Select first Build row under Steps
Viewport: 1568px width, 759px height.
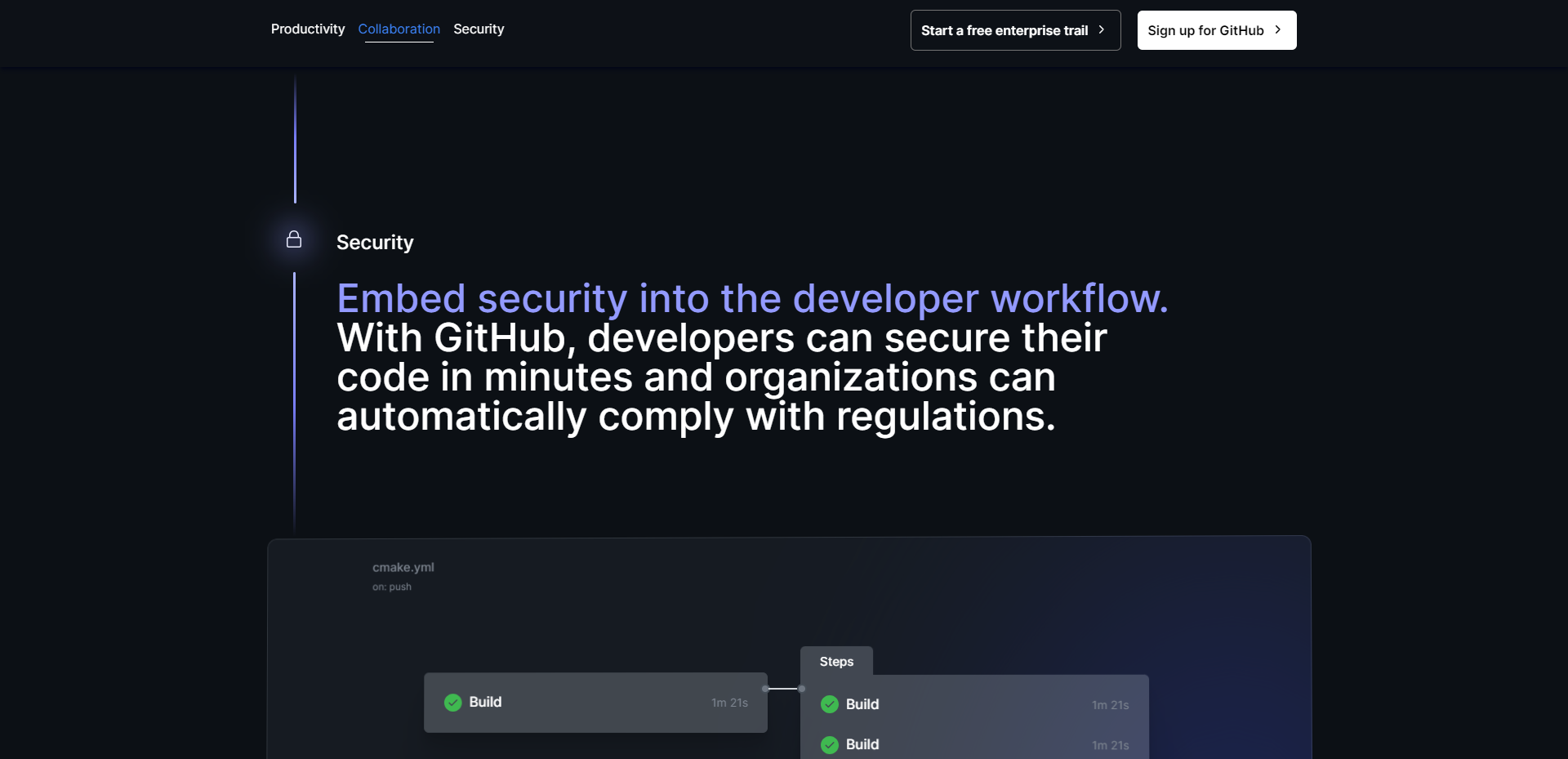975,704
